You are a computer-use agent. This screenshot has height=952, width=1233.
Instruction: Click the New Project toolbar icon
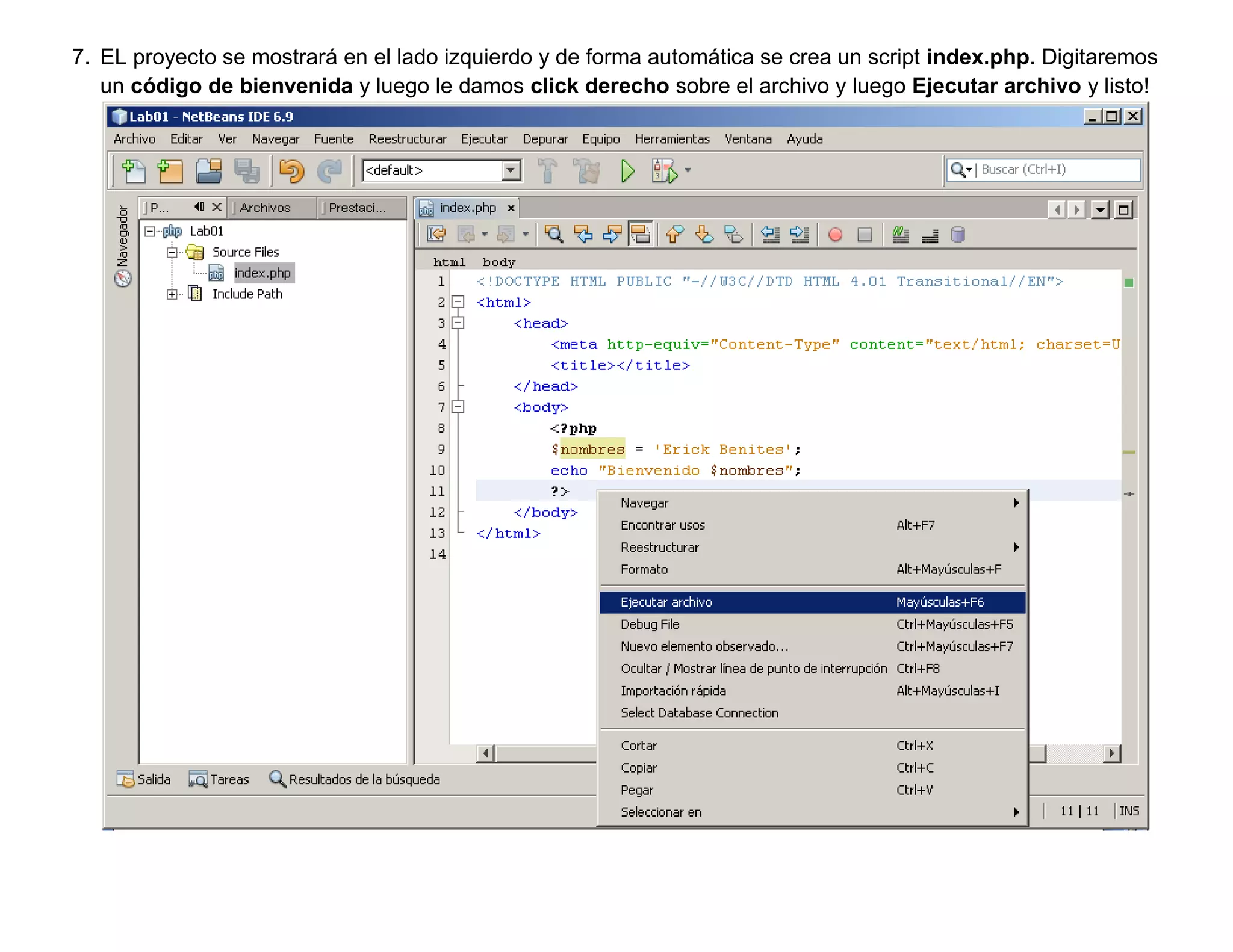point(170,171)
